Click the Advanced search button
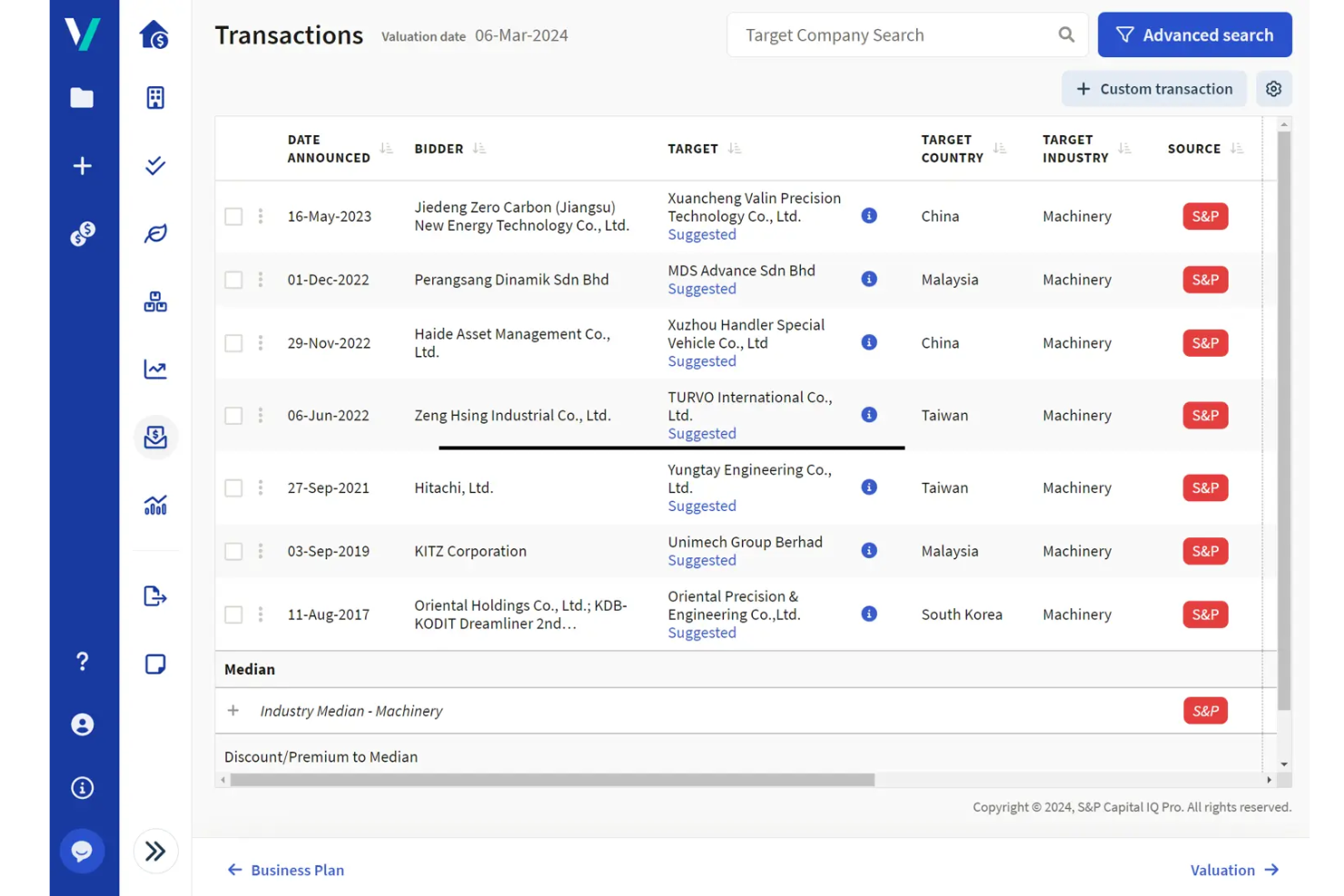Screen dimensions: 1344x896 (1194, 34)
